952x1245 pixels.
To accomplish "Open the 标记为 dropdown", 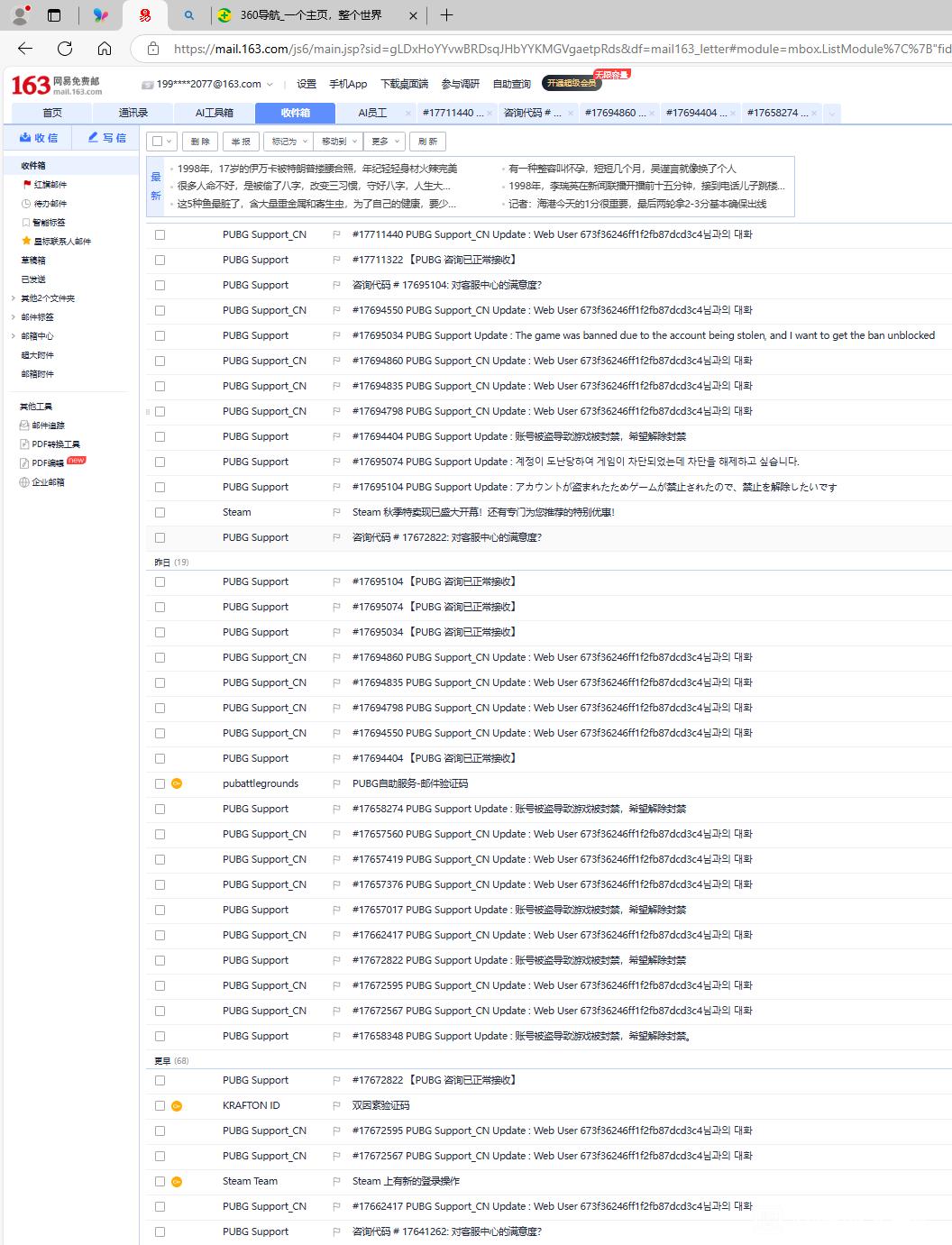I will [x=288, y=142].
